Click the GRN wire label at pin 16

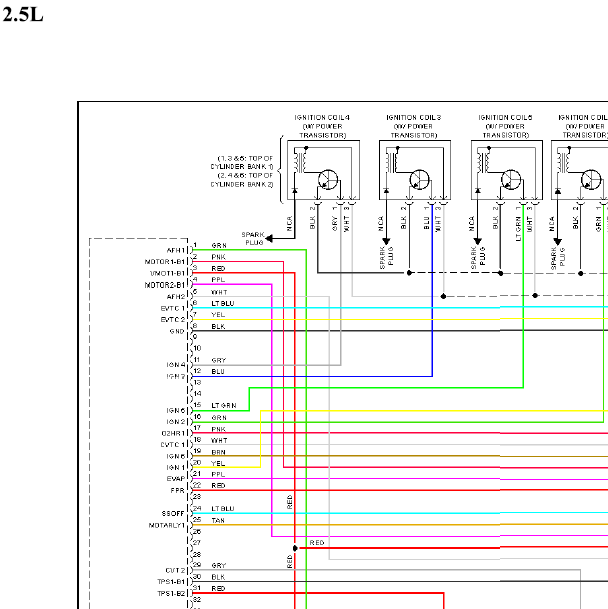coord(219,418)
